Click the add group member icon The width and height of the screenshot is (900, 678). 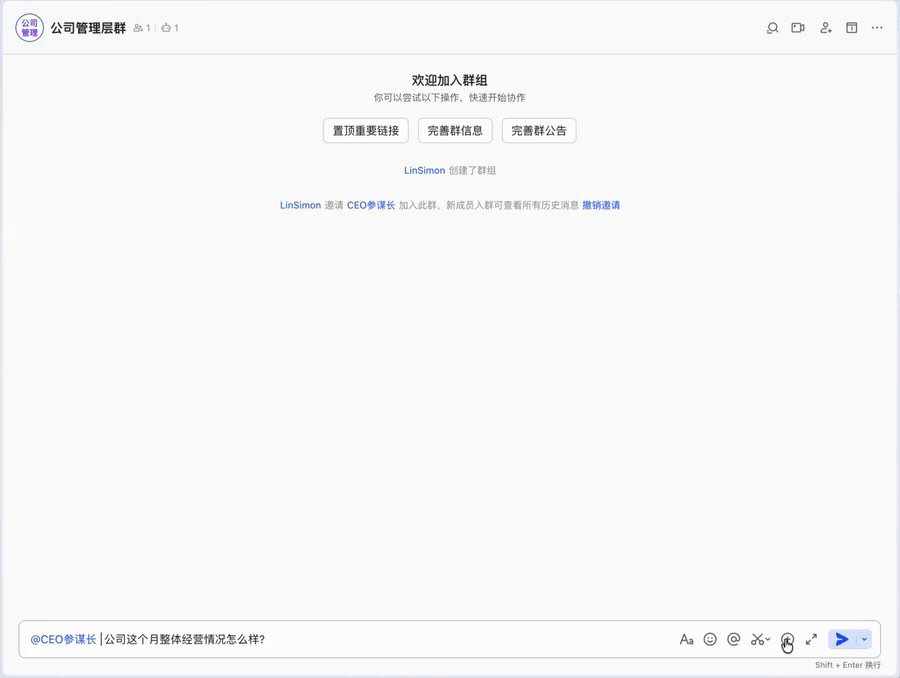(825, 28)
